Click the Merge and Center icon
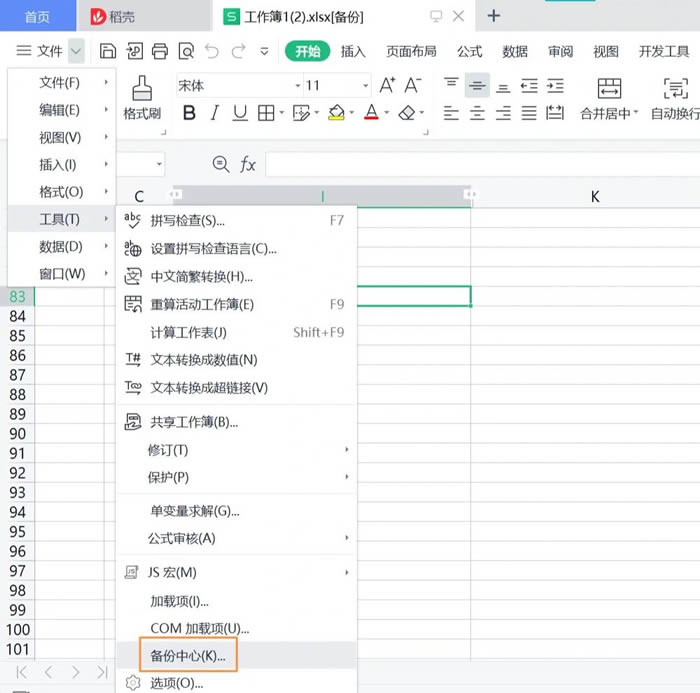700x693 pixels. point(609,88)
